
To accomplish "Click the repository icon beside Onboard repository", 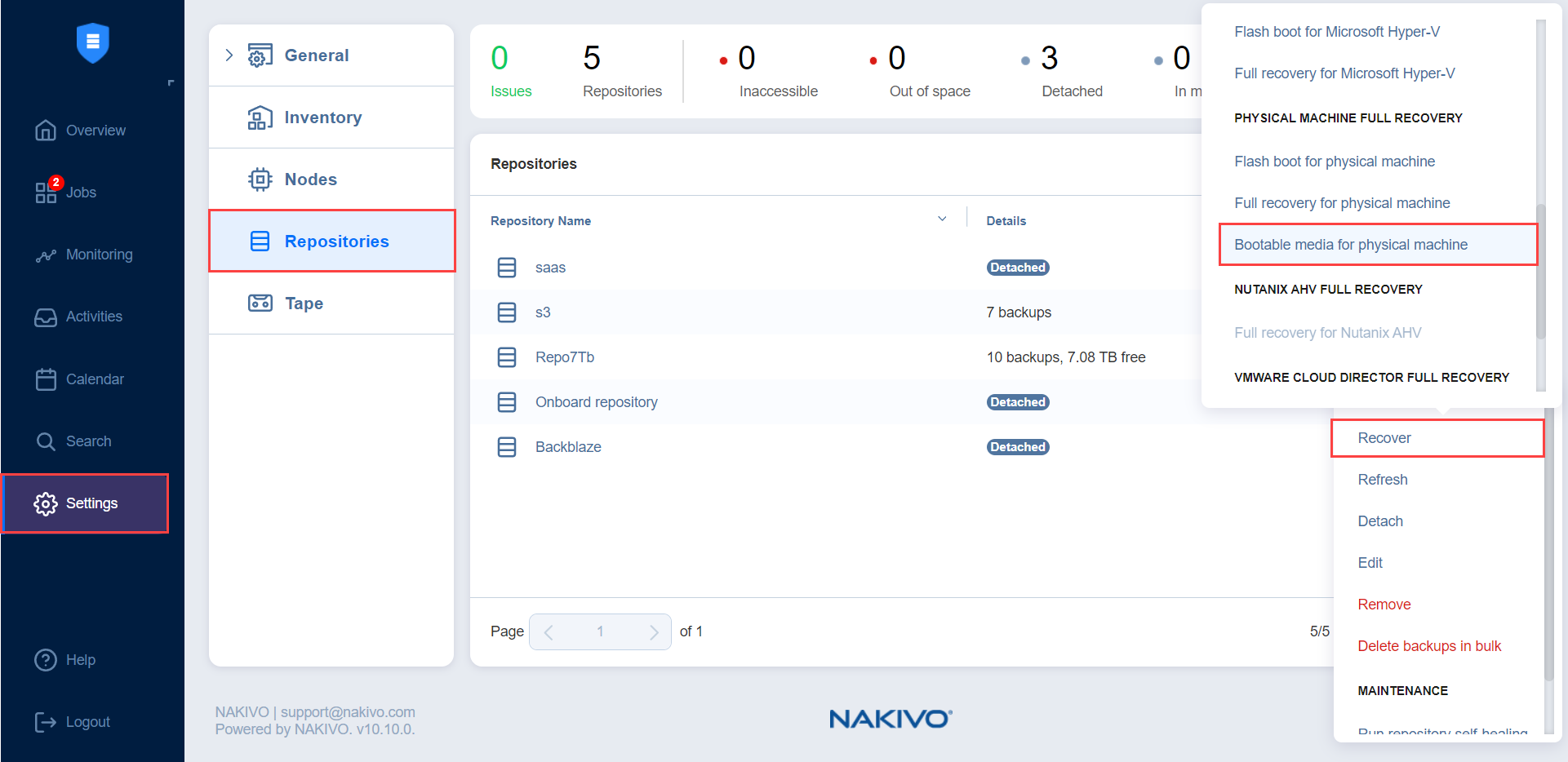I will tap(507, 402).
